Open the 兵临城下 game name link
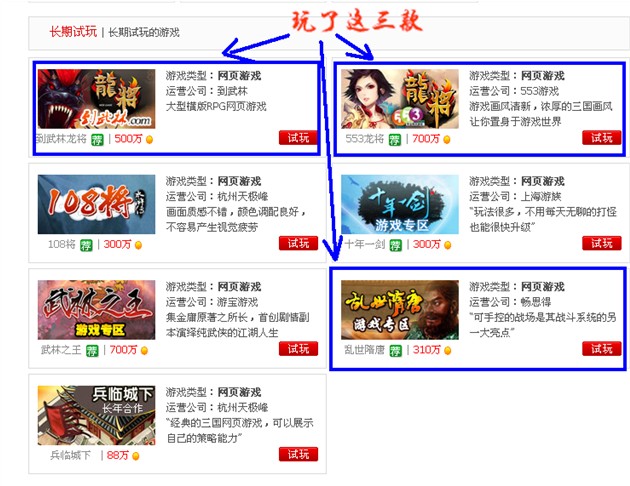630x486 pixels. [x=70, y=455]
